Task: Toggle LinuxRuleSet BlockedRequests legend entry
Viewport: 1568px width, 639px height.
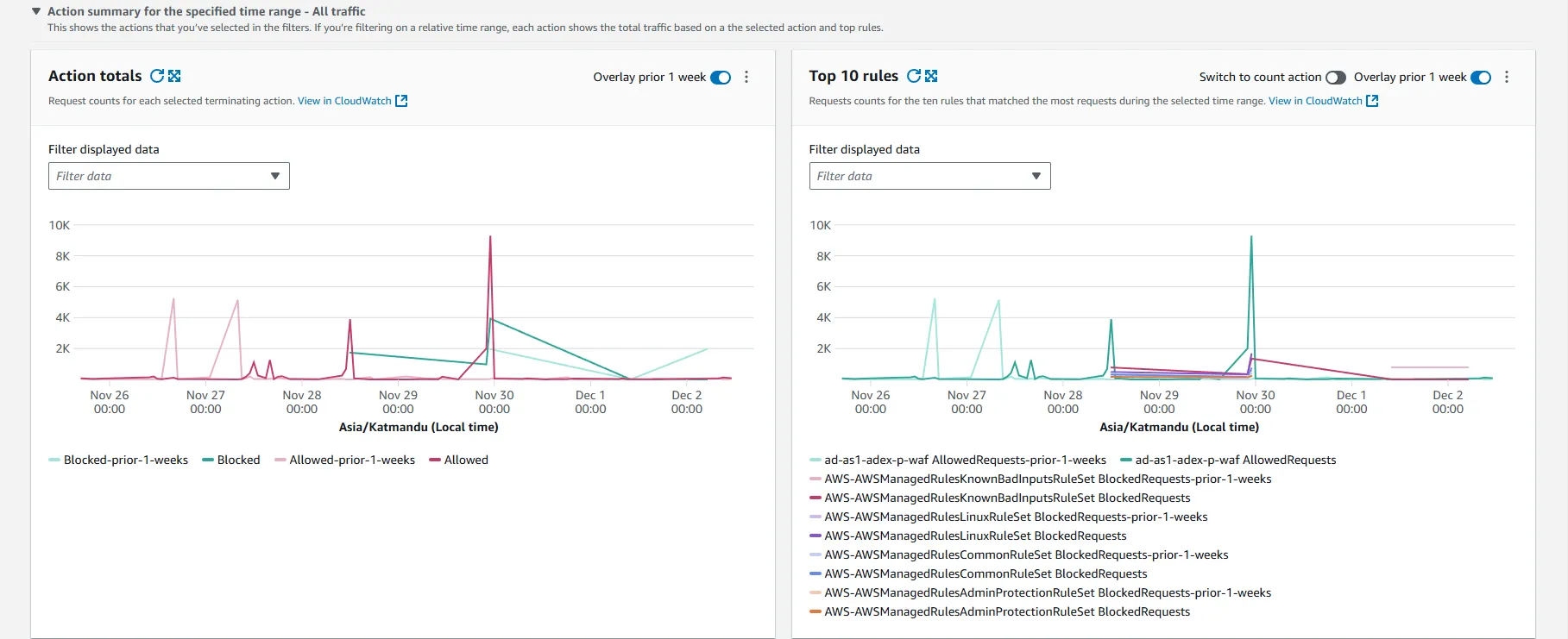Action: pyautogui.click(x=968, y=536)
